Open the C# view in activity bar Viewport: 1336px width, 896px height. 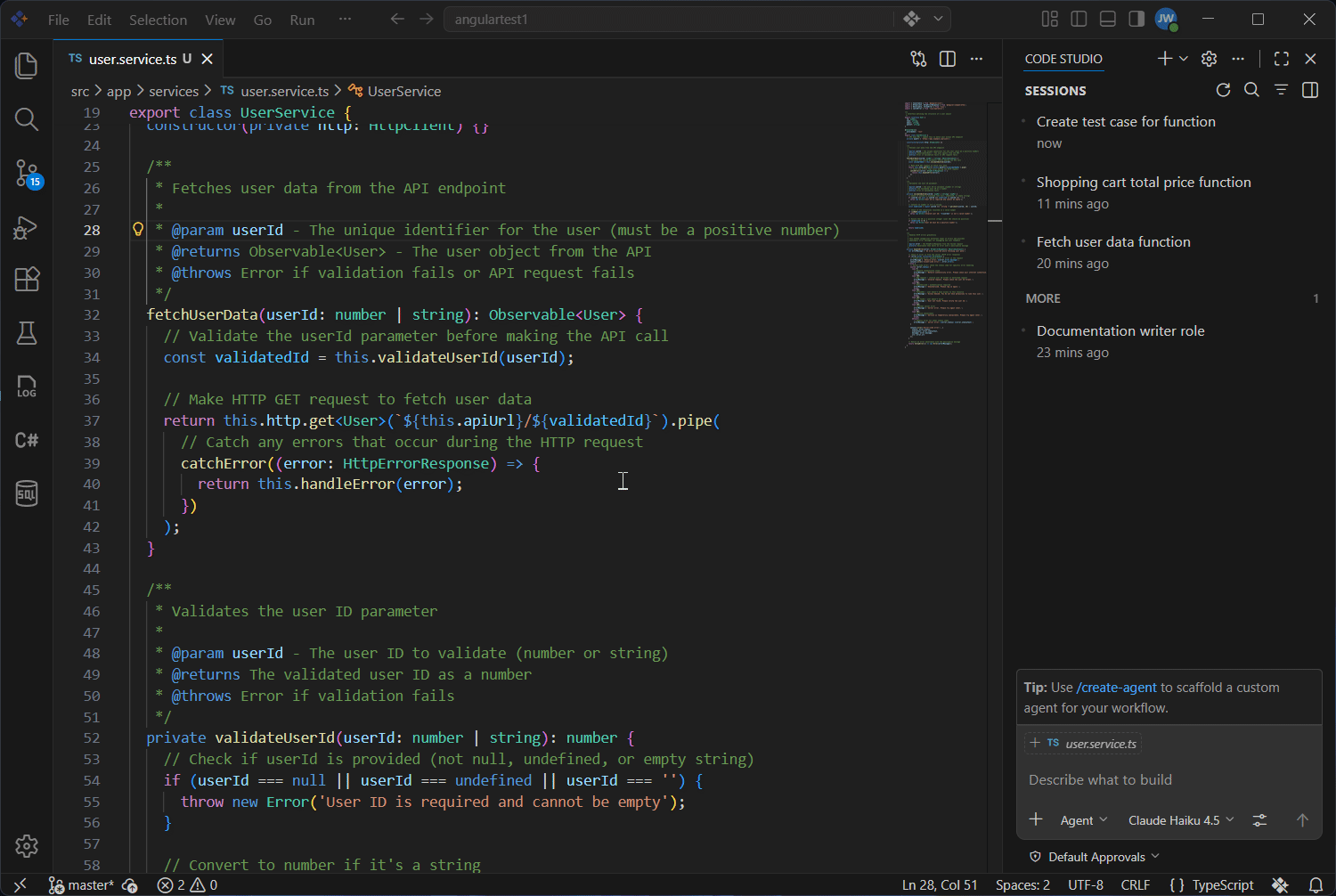pos(27,440)
